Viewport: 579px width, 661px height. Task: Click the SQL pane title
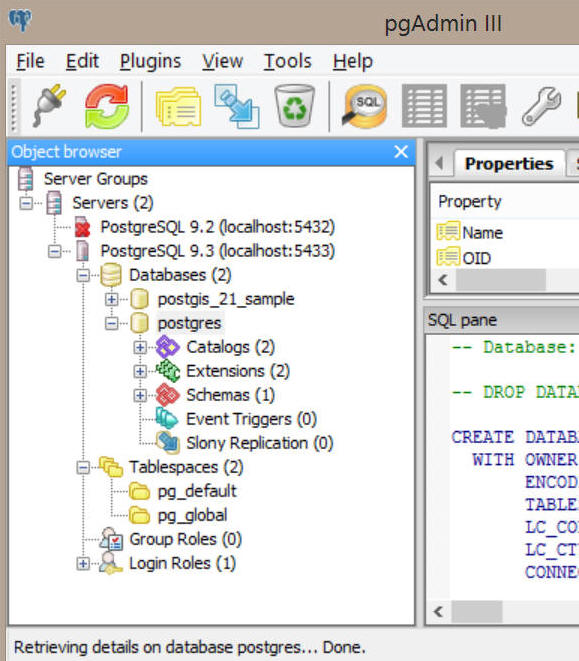[x=462, y=320]
